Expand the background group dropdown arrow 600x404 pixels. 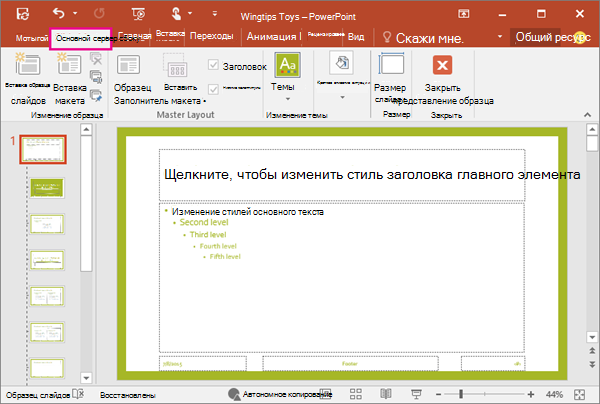point(342,98)
